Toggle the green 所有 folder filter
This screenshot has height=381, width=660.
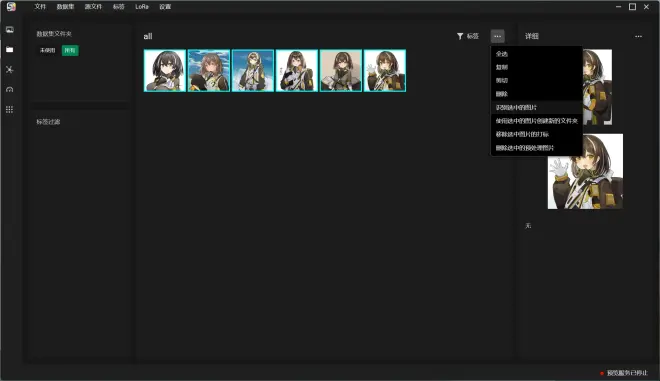pyautogui.click(x=70, y=51)
